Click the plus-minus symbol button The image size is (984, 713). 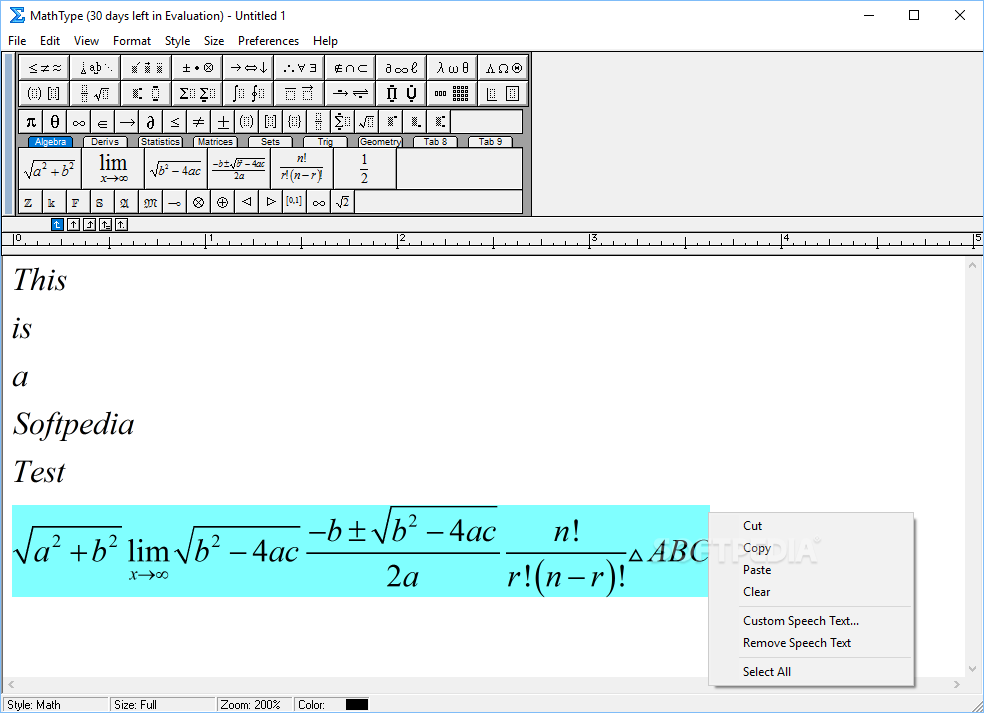[x=223, y=122]
